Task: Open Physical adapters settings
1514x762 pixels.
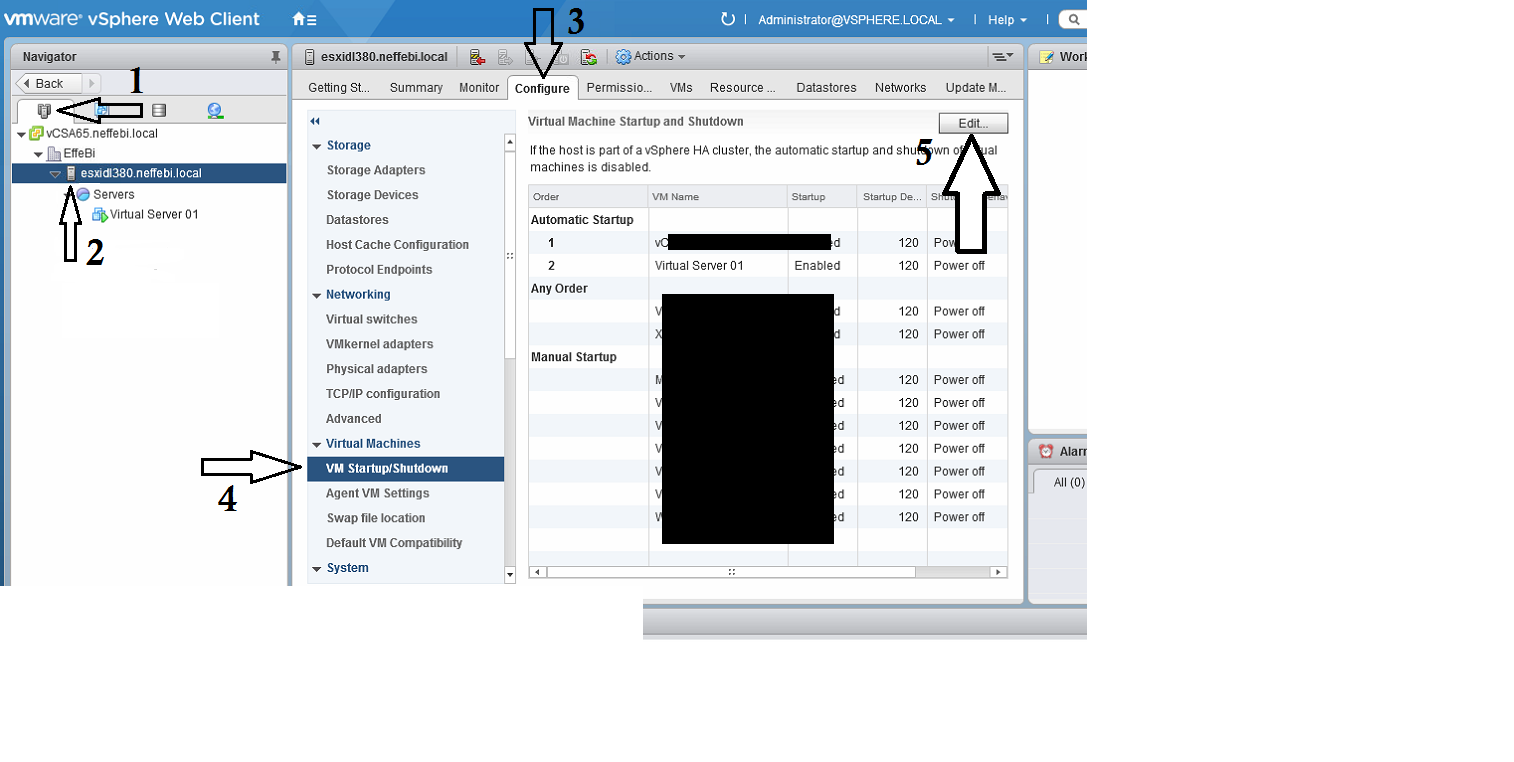Action: 377,369
